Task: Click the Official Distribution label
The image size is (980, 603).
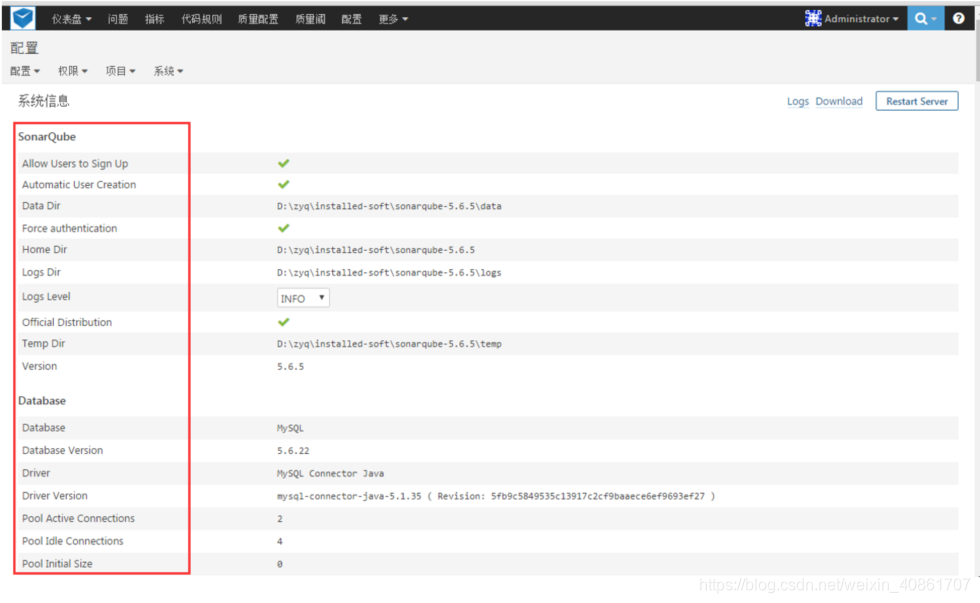Action: point(67,322)
